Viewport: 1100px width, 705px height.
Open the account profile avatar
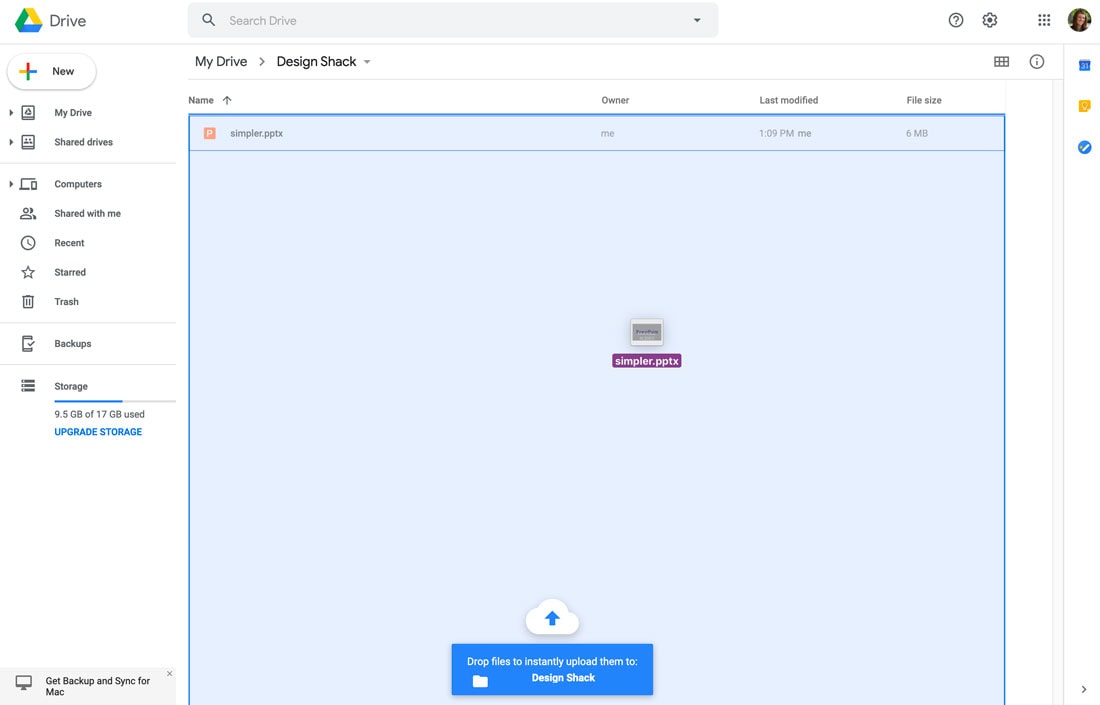point(1079,20)
